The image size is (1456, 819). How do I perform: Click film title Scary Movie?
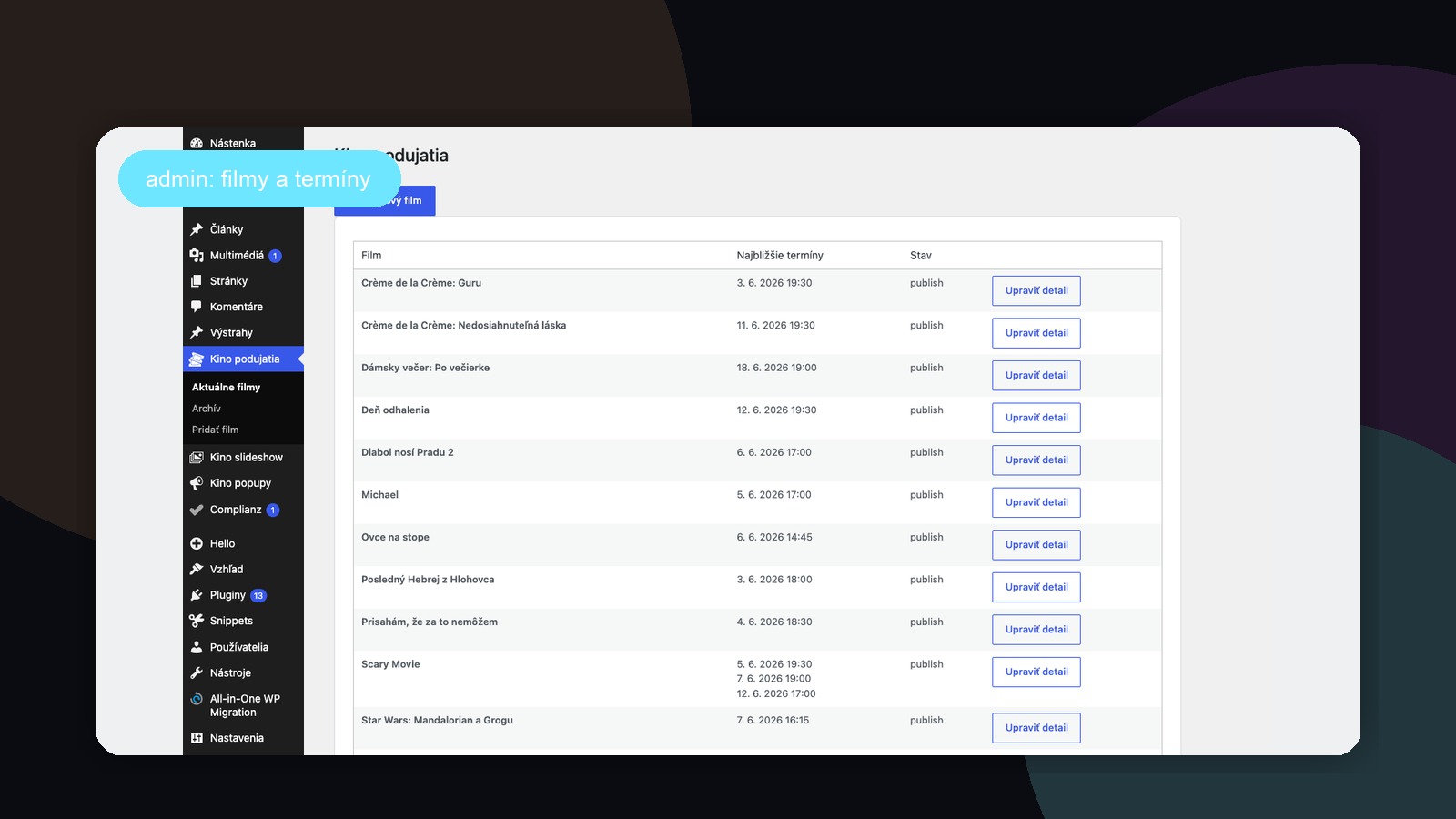(390, 664)
